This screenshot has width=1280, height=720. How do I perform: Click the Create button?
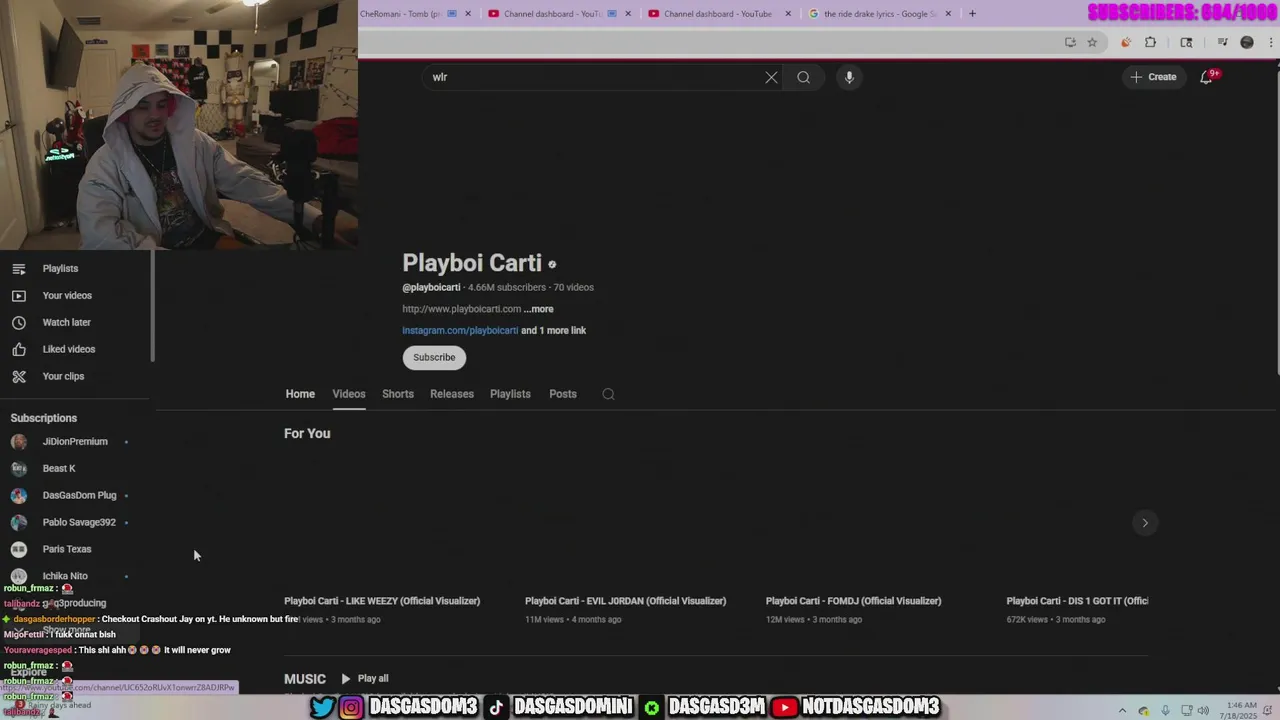1153,77
